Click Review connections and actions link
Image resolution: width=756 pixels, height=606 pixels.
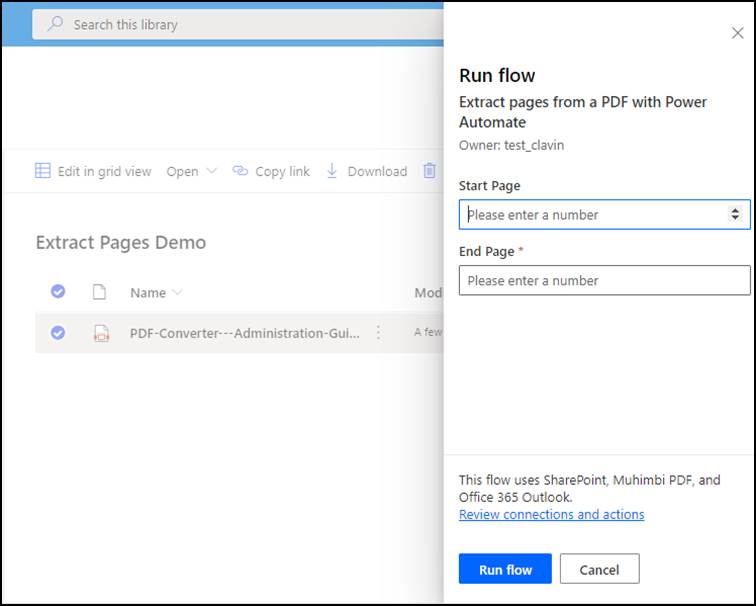(x=551, y=514)
